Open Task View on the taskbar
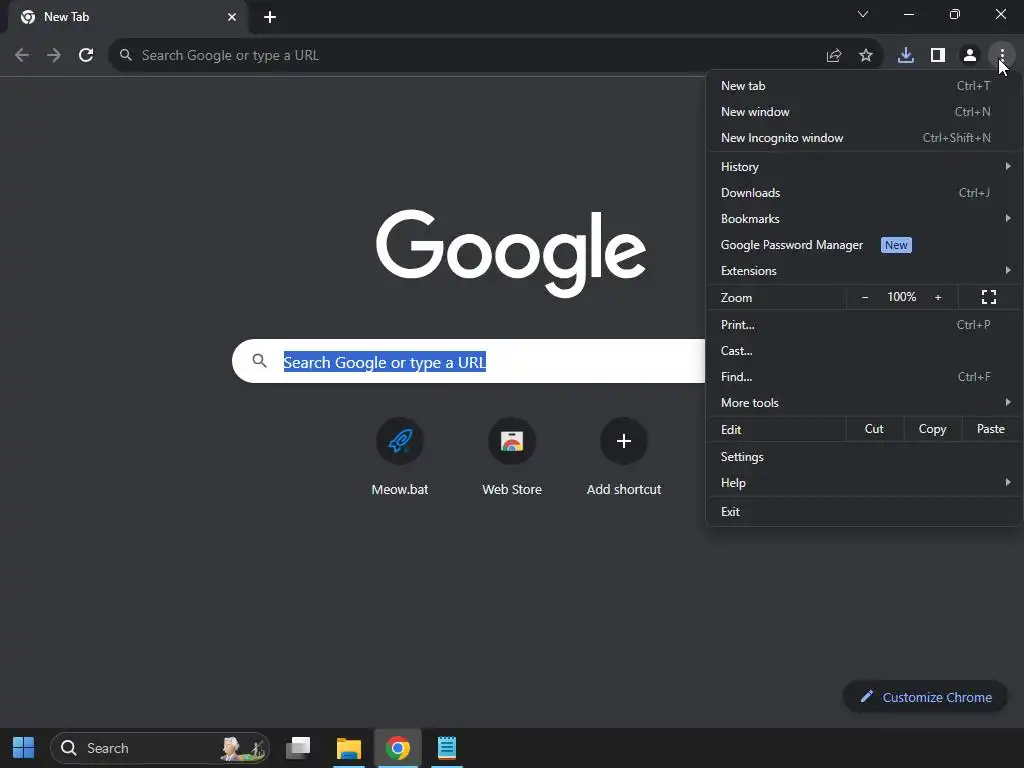The height and width of the screenshot is (768, 1024). coord(298,748)
